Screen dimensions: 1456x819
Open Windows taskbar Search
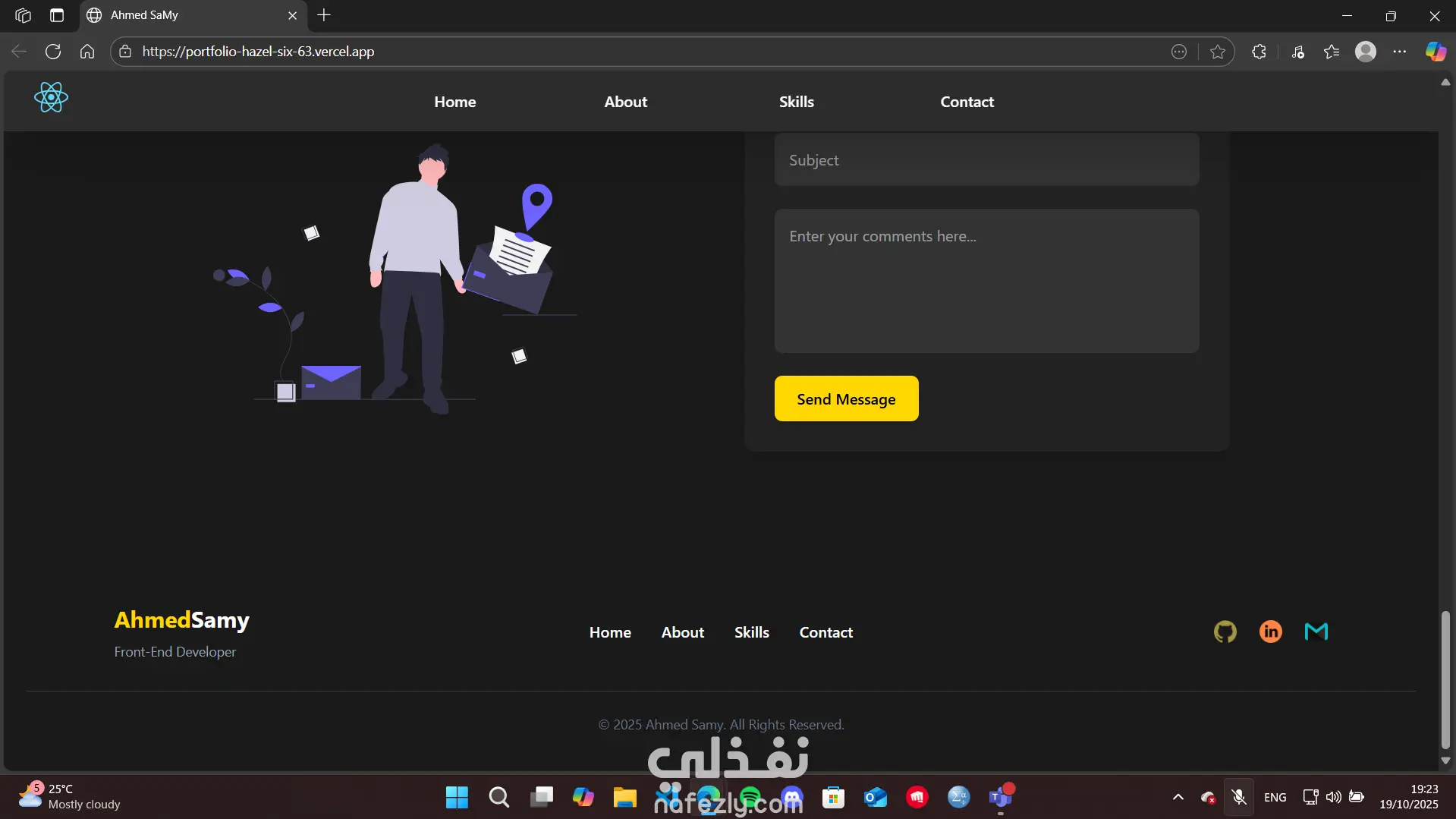pos(498,797)
